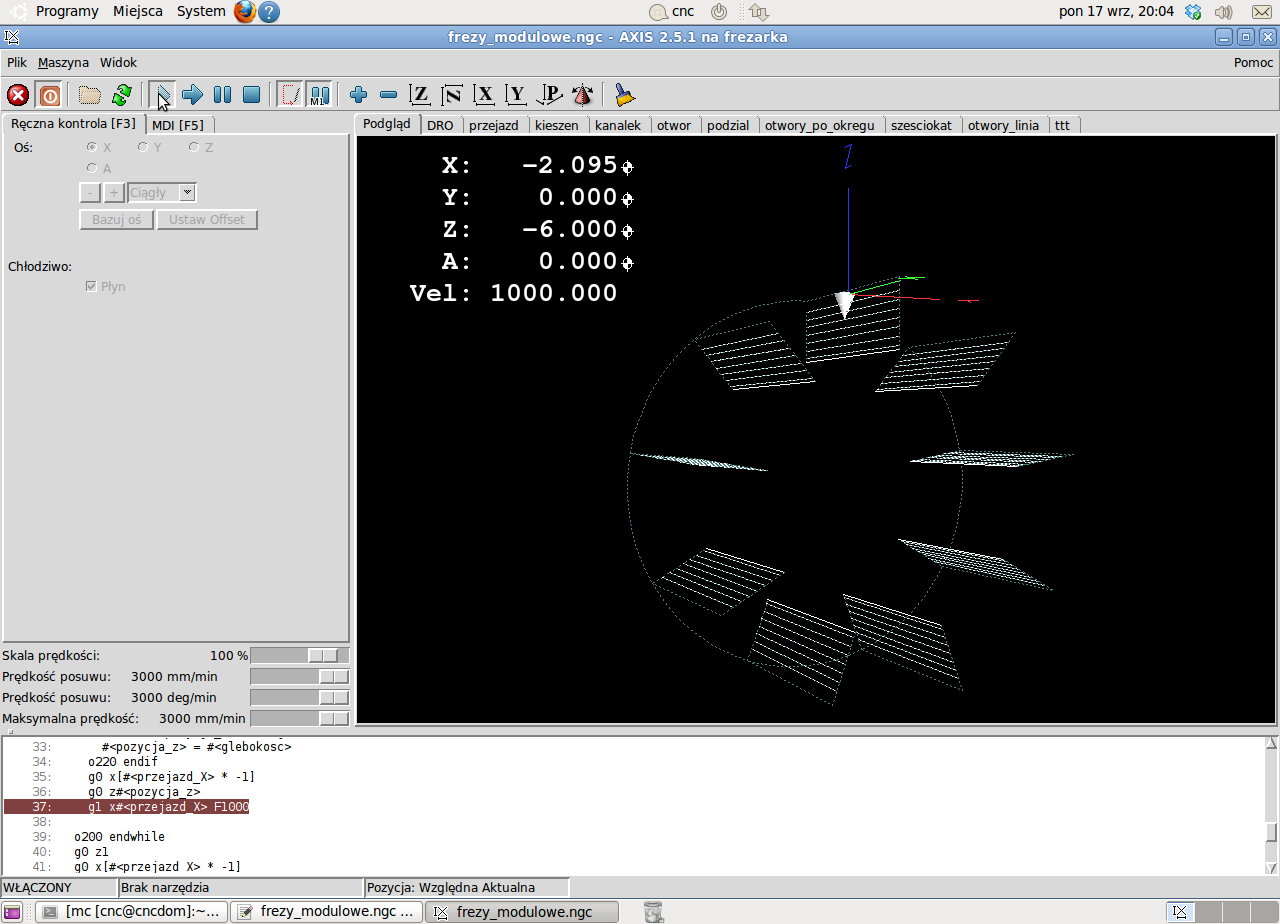
Task: Zoom in the preview
Action: [359, 95]
